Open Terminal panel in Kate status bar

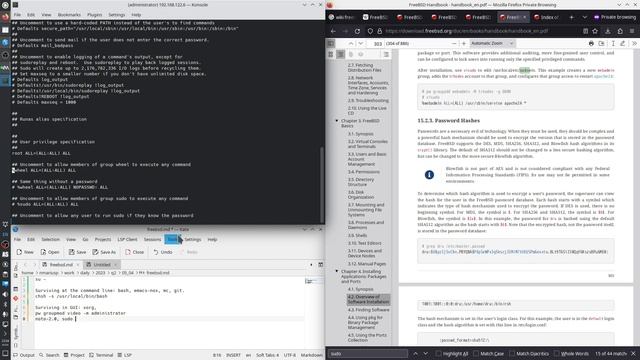pos(101,355)
